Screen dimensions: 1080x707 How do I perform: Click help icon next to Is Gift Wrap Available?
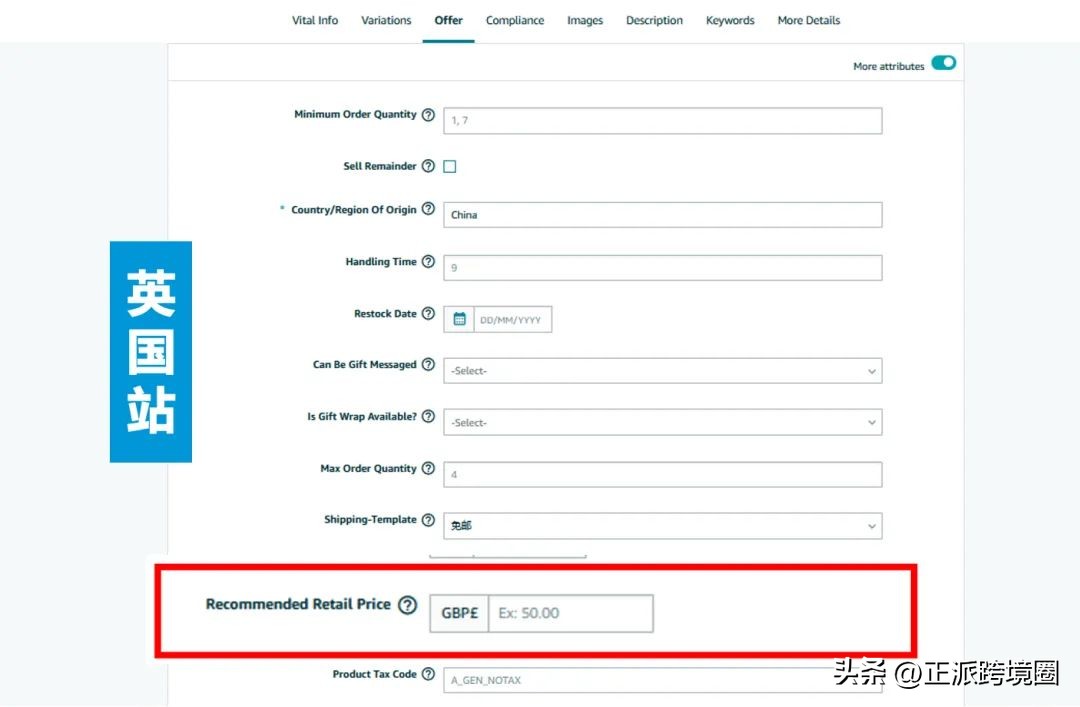429,416
